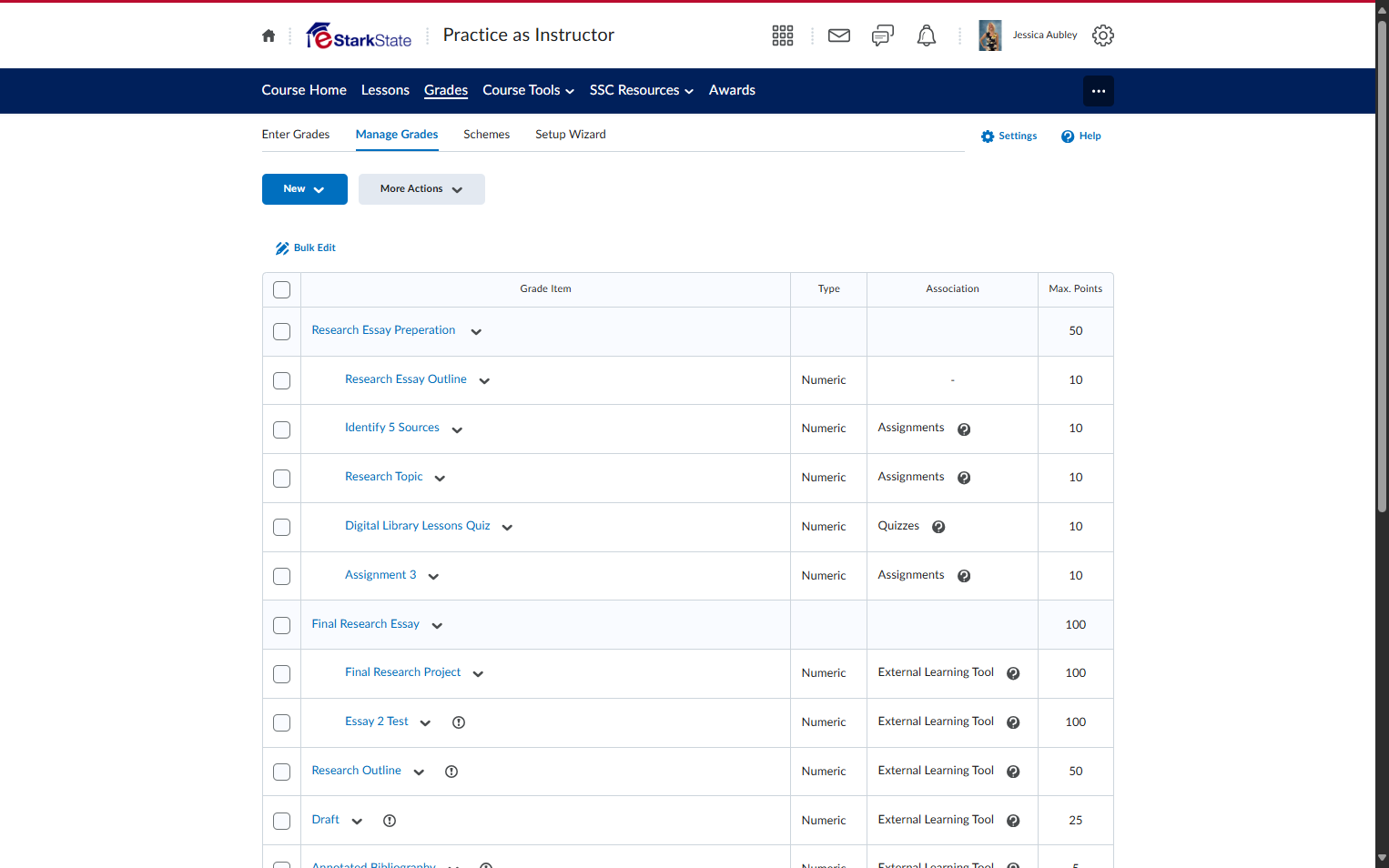Image resolution: width=1389 pixels, height=868 pixels.
Task: Tick the Digital Library Lessons Quiz checkbox
Action: point(282,528)
